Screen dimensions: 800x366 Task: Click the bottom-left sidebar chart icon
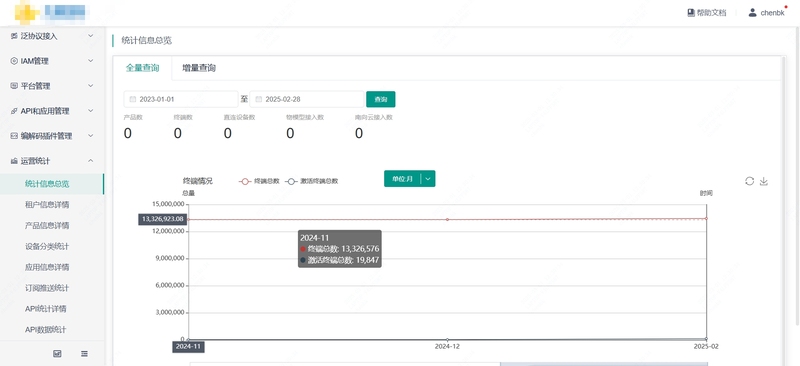coord(57,353)
